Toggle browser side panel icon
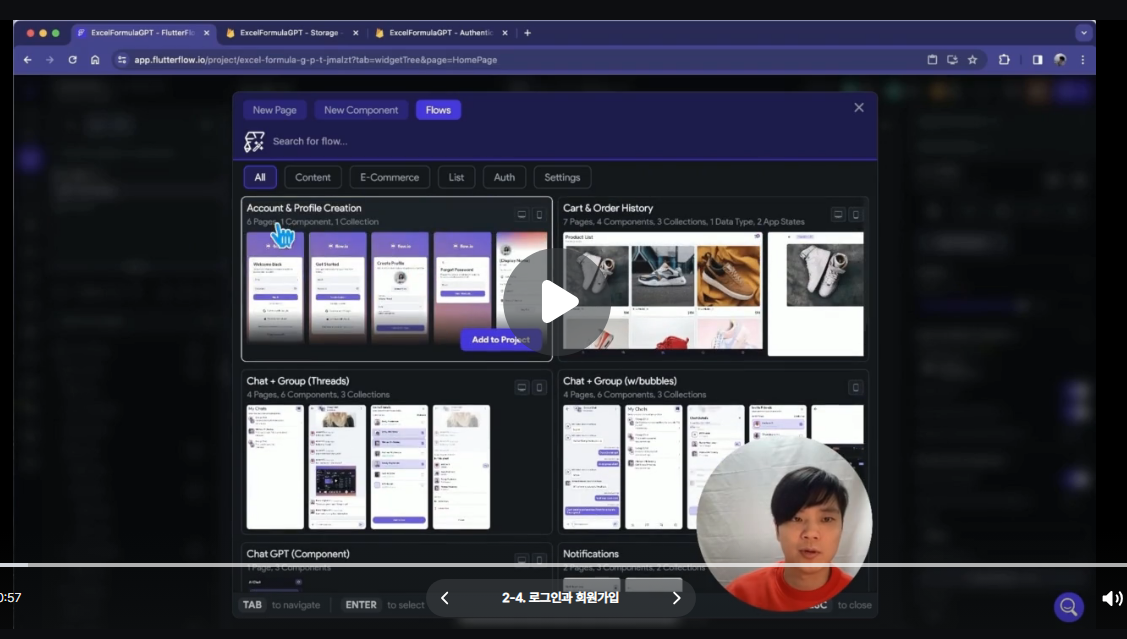The height and width of the screenshot is (639, 1127). (1037, 60)
